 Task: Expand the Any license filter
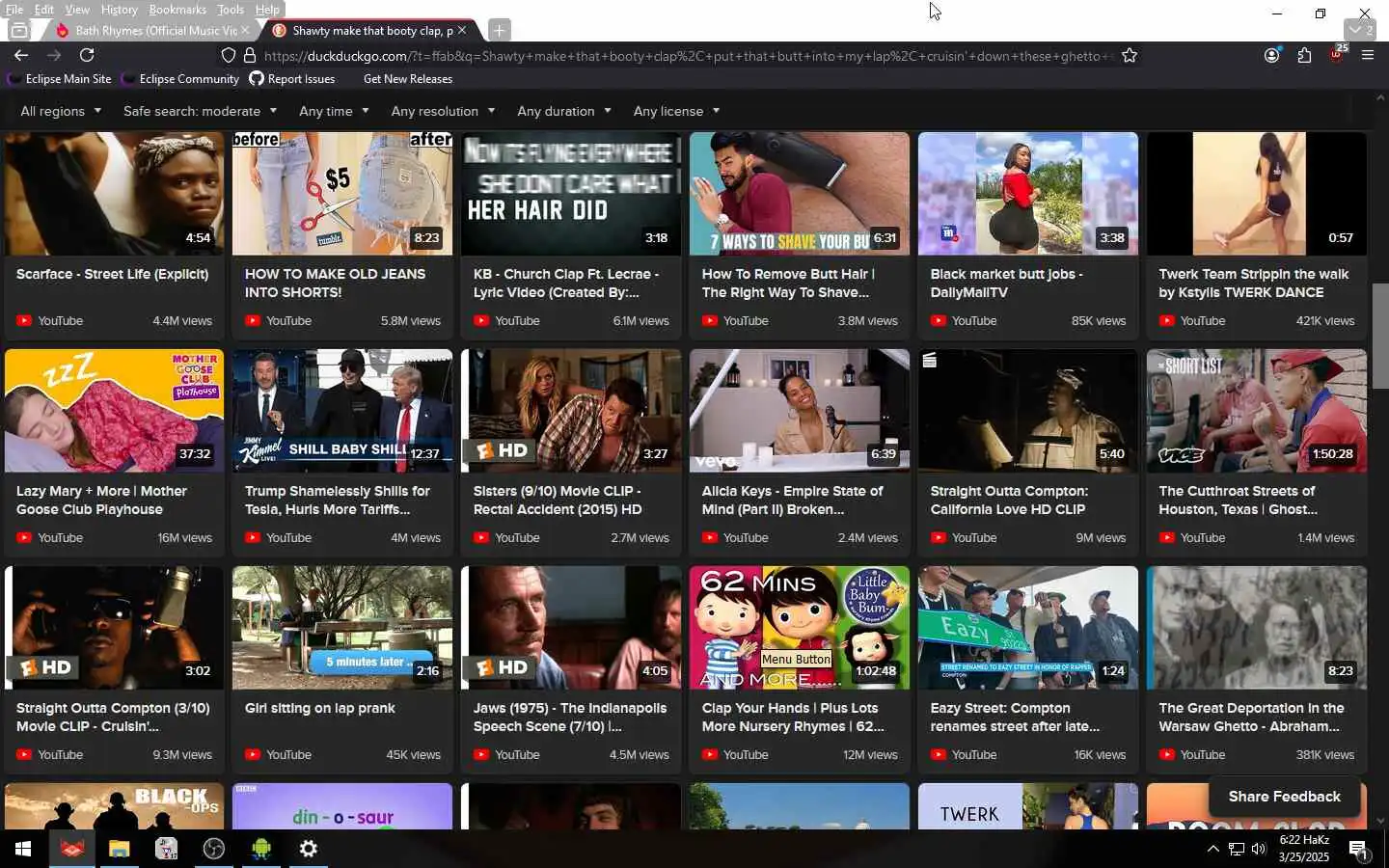pyautogui.click(x=676, y=111)
